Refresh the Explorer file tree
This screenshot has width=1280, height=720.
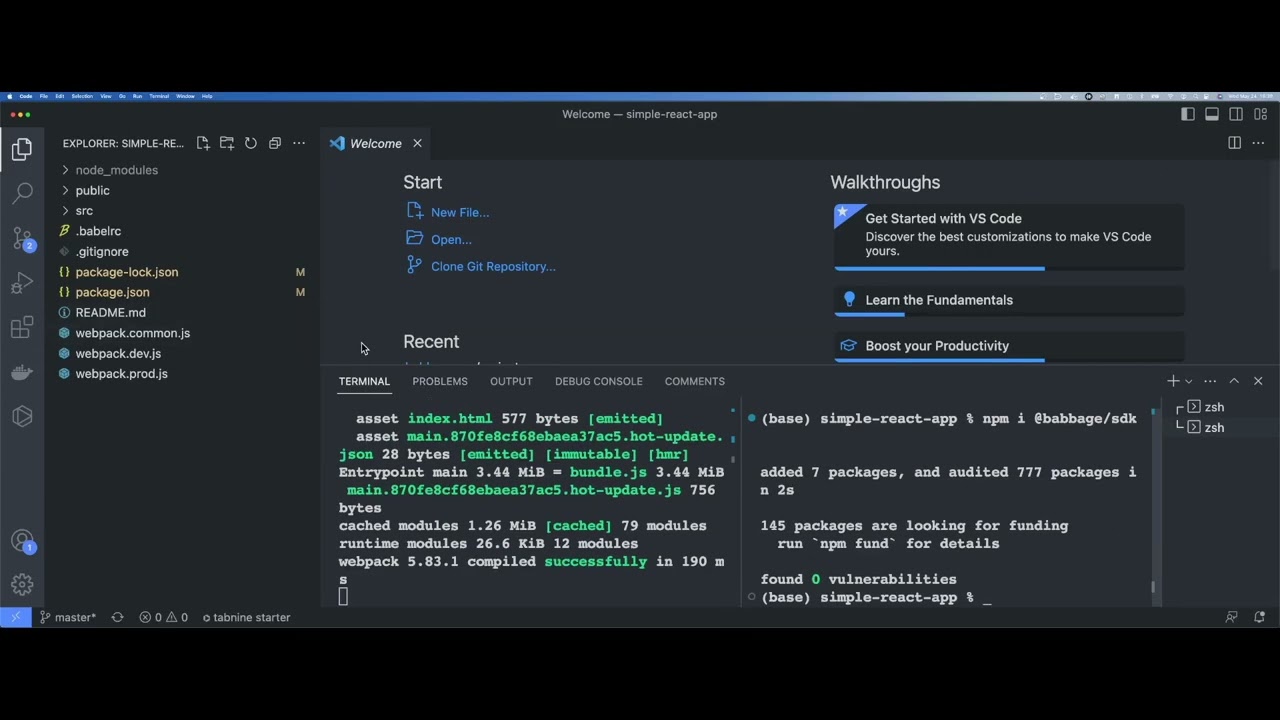point(251,143)
